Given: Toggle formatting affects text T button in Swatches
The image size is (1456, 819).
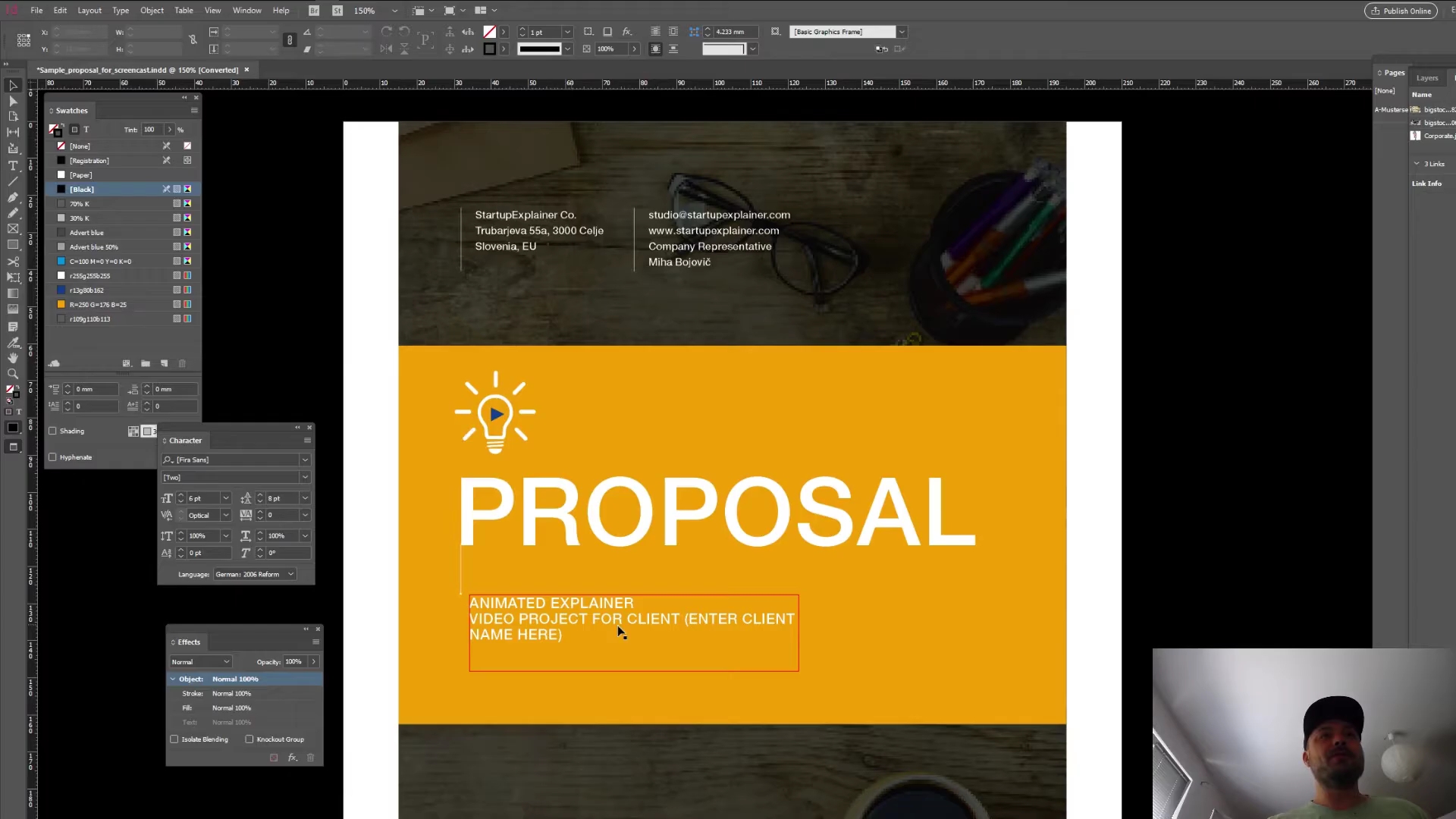Looking at the screenshot, I should 86,130.
